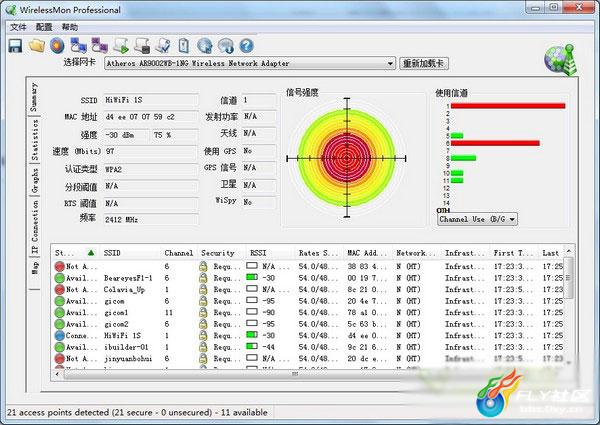Click the signal bar icon for RSSI -44
Viewport: 600px width, 425px height.
pyautogui.click(x=252, y=346)
